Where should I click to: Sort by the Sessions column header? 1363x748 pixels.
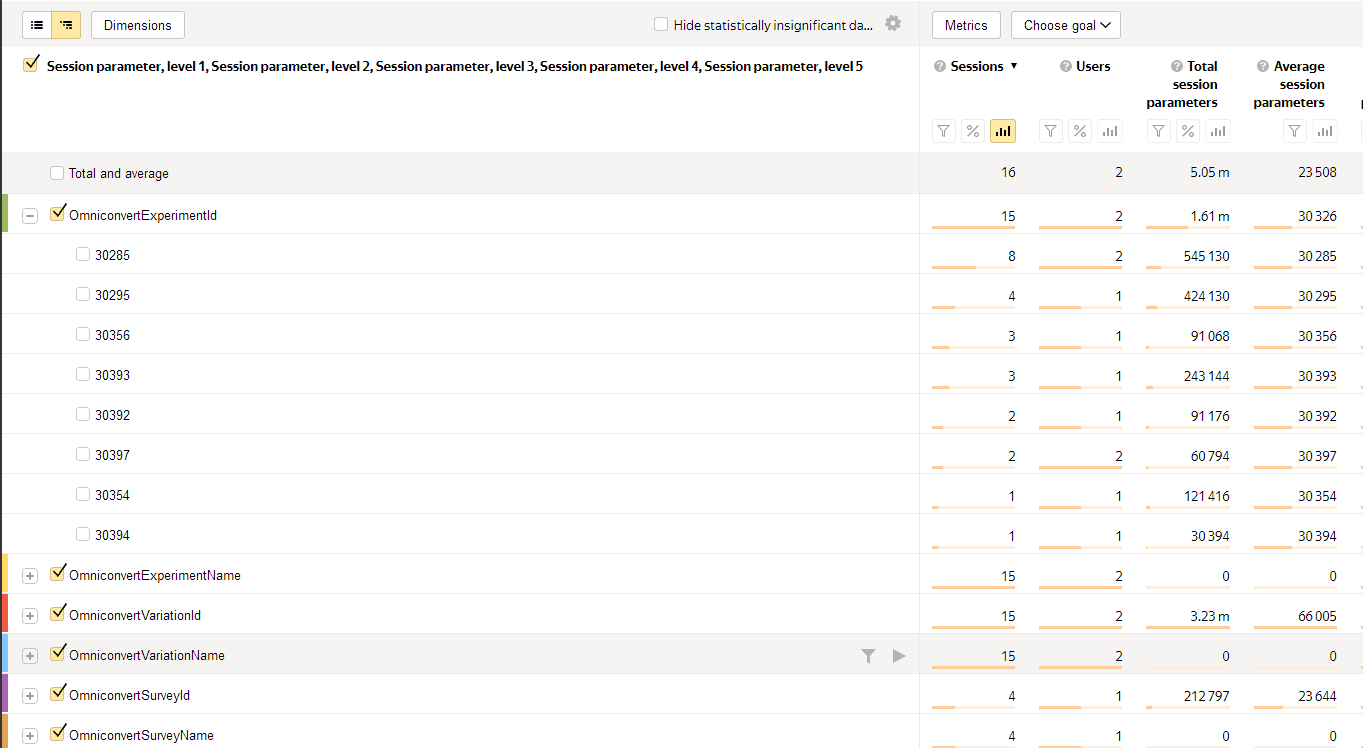click(x=977, y=66)
